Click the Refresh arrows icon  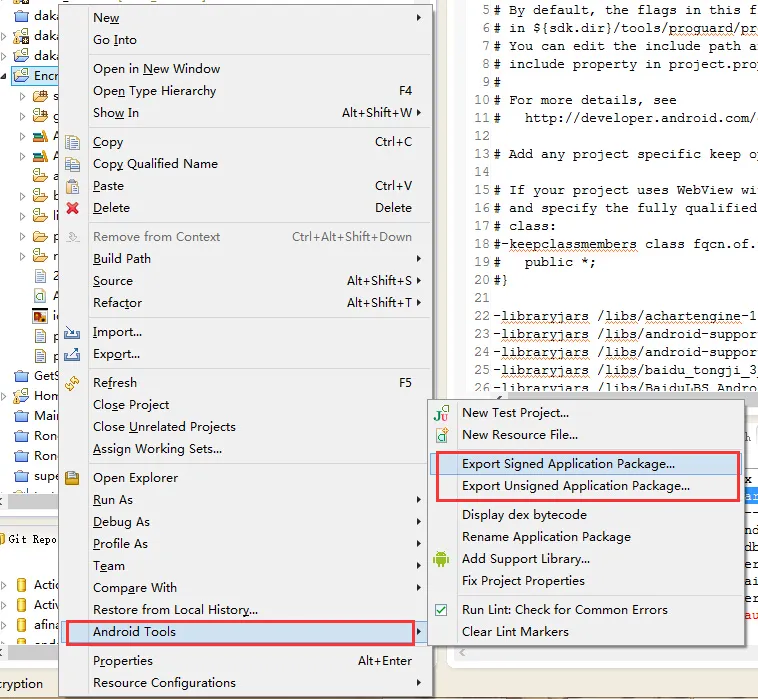72,383
